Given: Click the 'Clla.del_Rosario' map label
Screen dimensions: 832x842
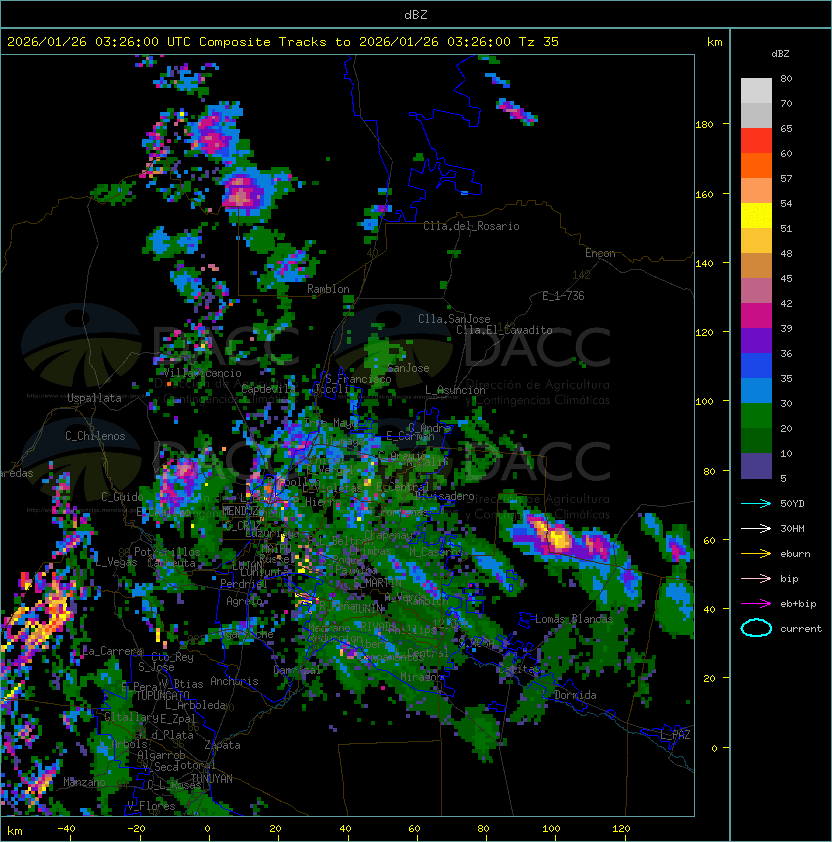Looking at the screenshot, I should 471,226.
